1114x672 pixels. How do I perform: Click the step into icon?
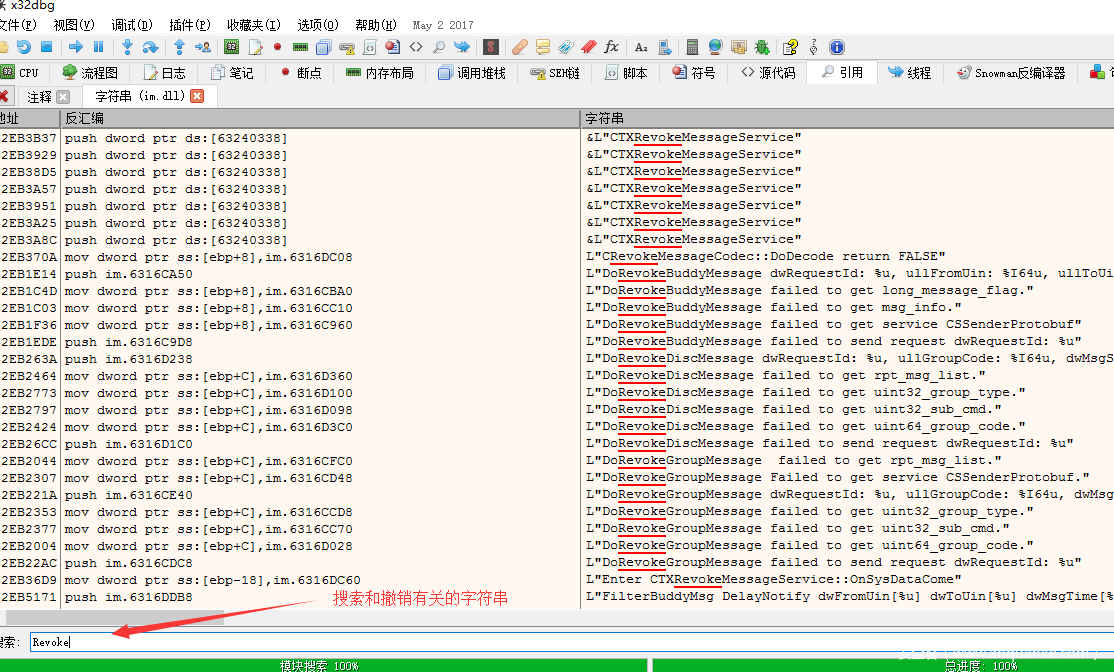coord(127,47)
